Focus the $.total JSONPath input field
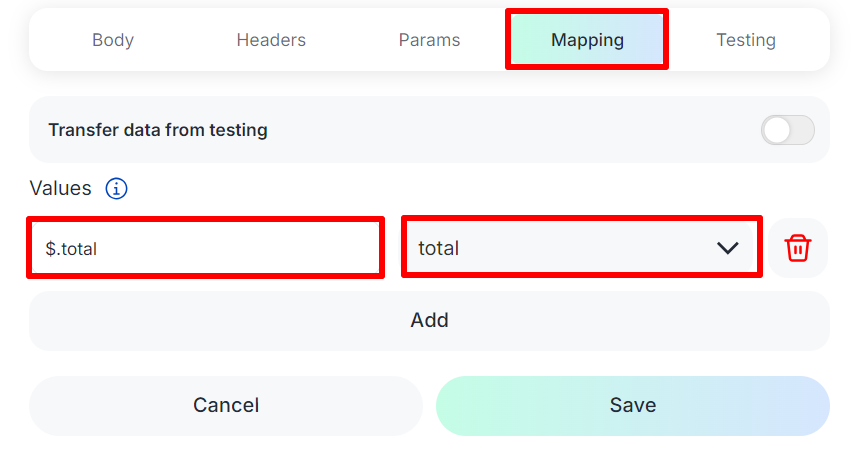The width and height of the screenshot is (862, 450). pos(205,248)
